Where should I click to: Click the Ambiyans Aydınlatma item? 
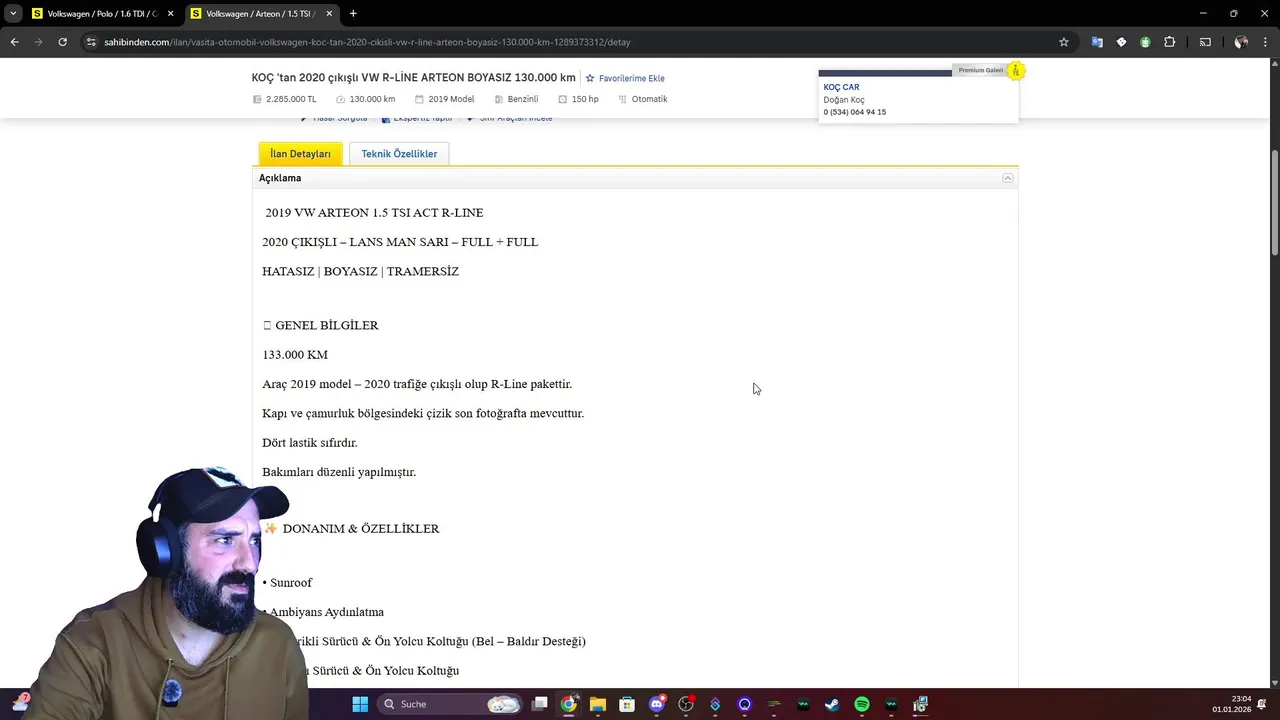(324, 612)
